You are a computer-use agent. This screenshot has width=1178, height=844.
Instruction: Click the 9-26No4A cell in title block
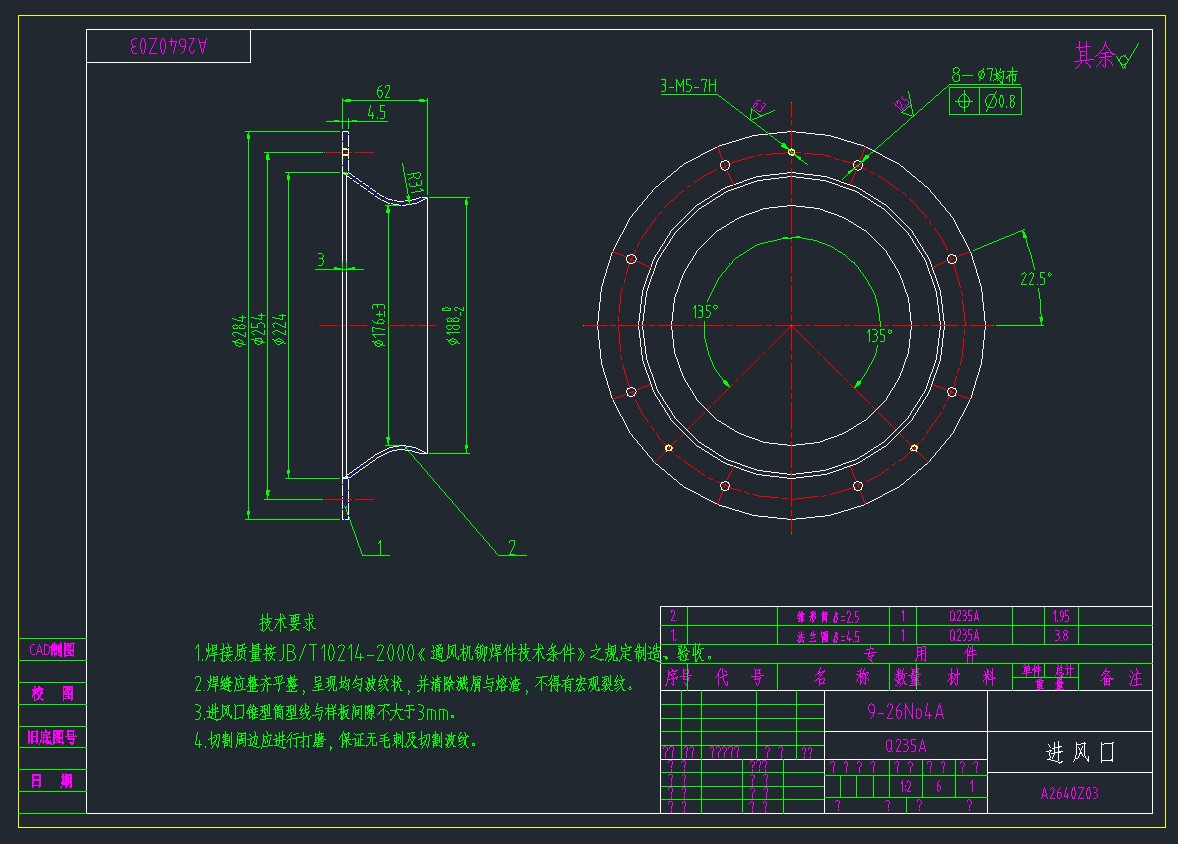(904, 712)
